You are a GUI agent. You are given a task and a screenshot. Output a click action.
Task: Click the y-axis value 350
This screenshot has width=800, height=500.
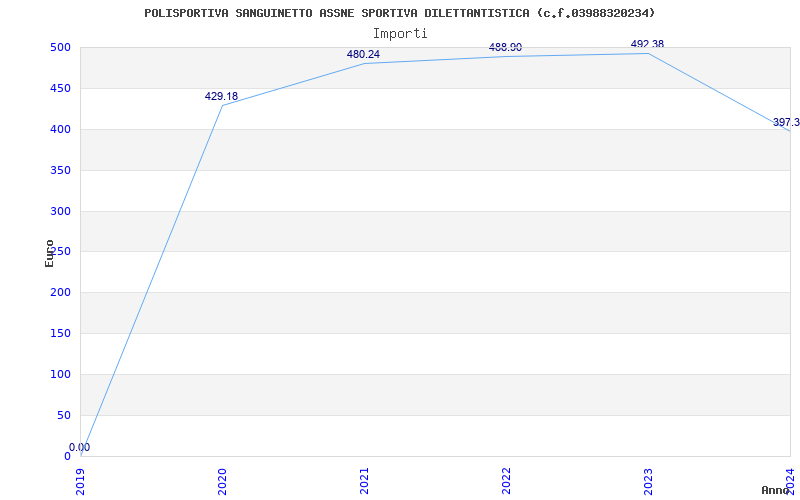pyautogui.click(x=60, y=170)
